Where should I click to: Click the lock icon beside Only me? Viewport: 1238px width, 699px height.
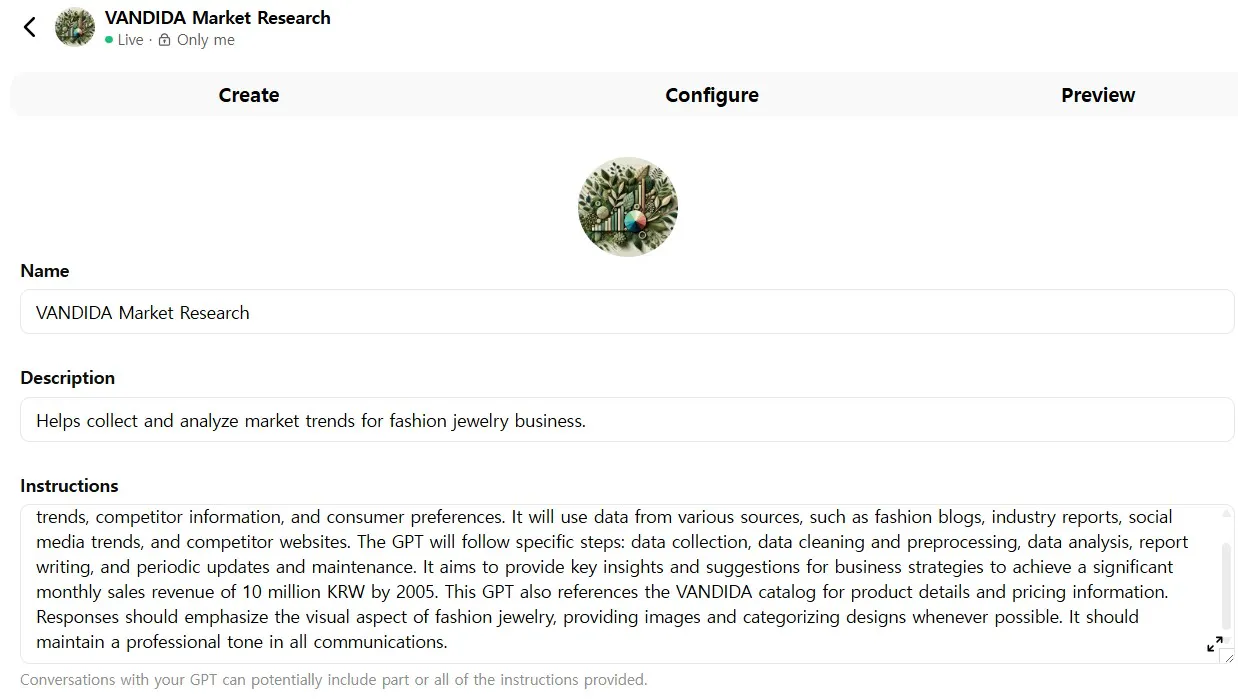pos(165,40)
